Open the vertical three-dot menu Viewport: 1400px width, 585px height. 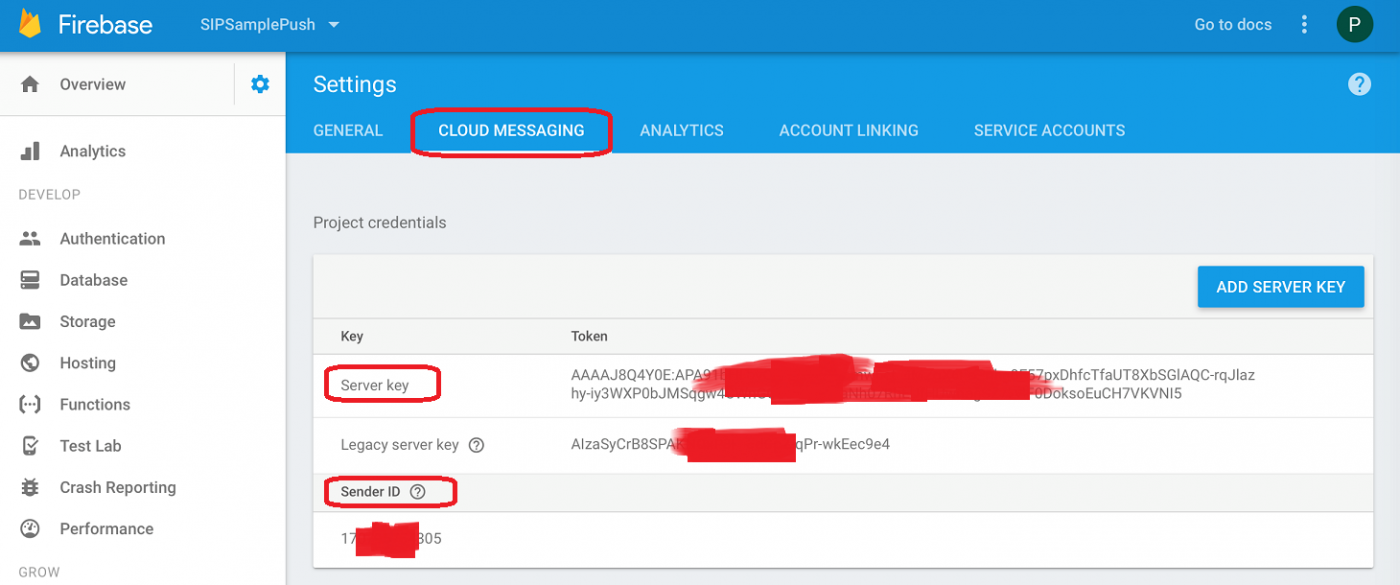click(x=1304, y=24)
